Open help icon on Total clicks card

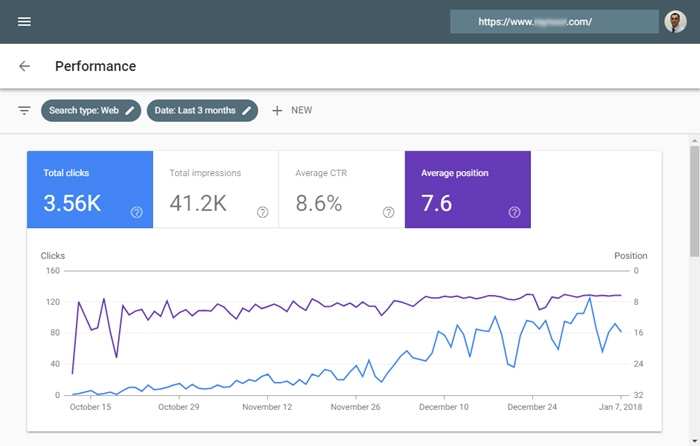pyautogui.click(x=137, y=212)
